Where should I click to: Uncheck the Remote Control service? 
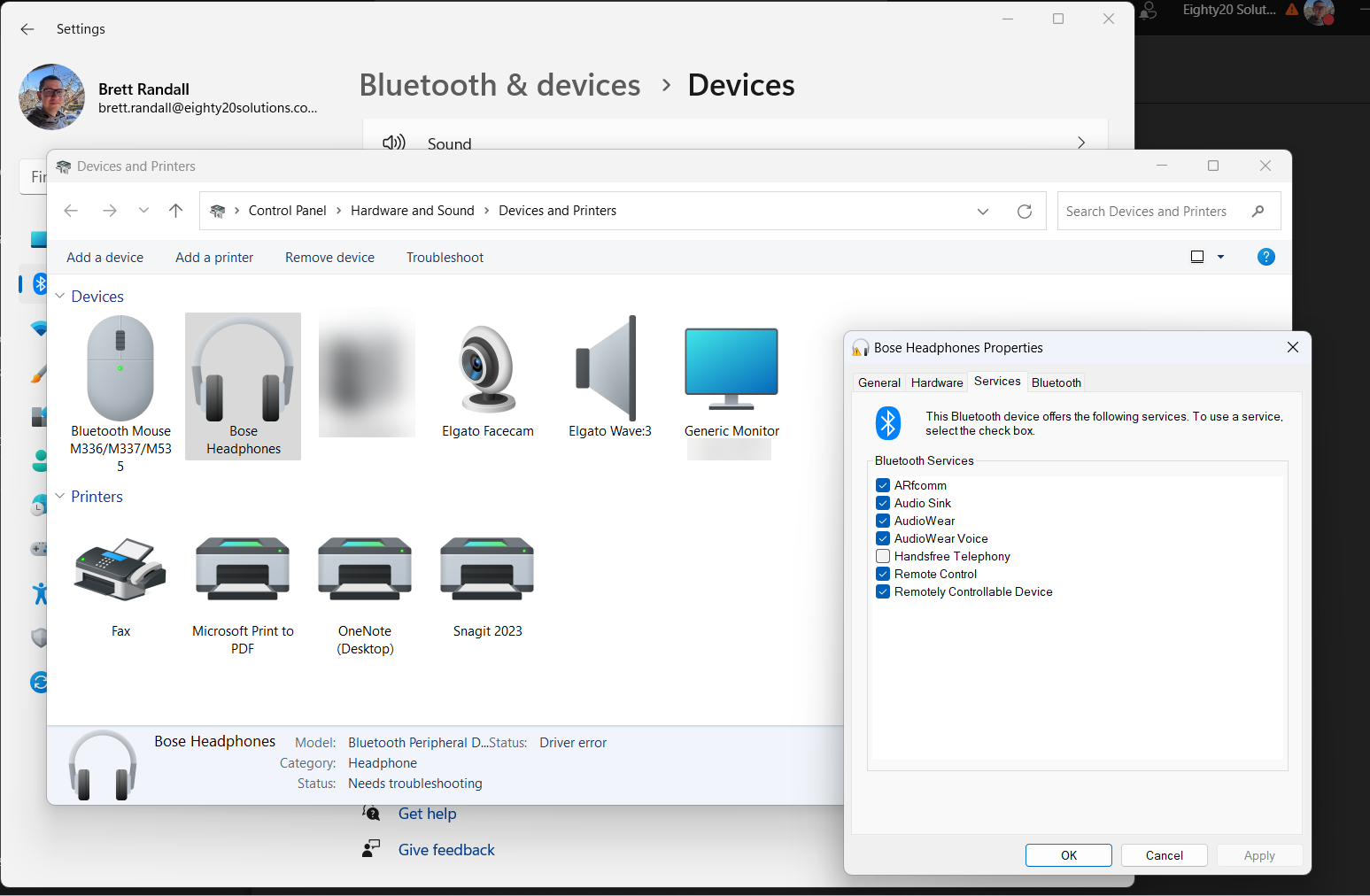[883, 574]
